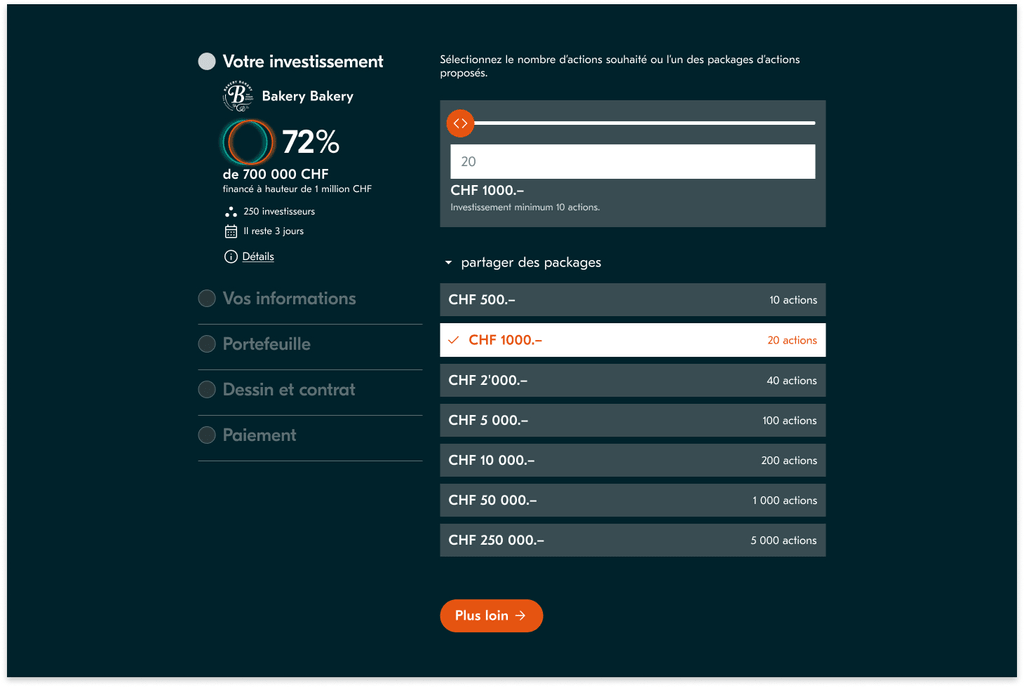Select the CHF 2'000.– 40 actions package
The height and width of the screenshot is (687, 1024).
(x=632, y=380)
